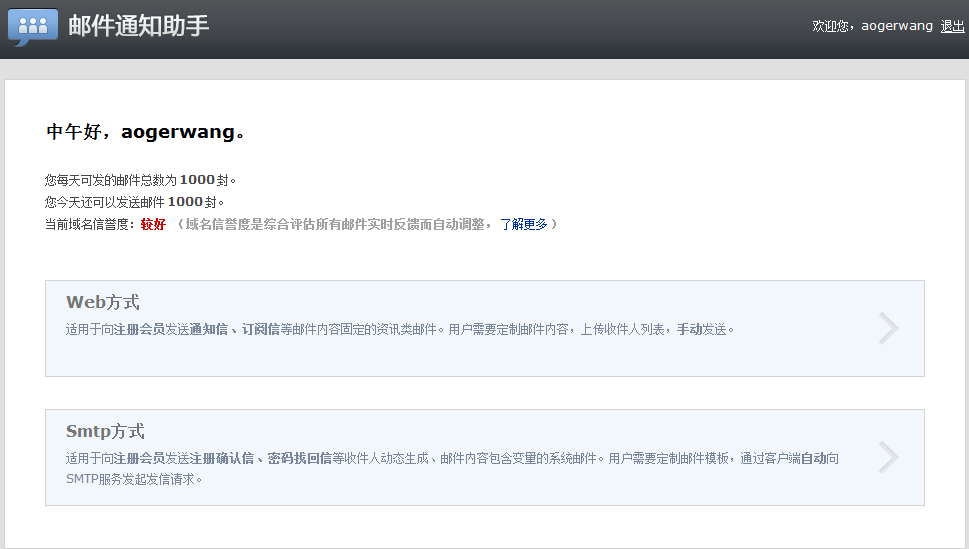Click the 当前域名信誉度 label
The height and width of the screenshot is (549, 969).
pyautogui.click(x=89, y=224)
